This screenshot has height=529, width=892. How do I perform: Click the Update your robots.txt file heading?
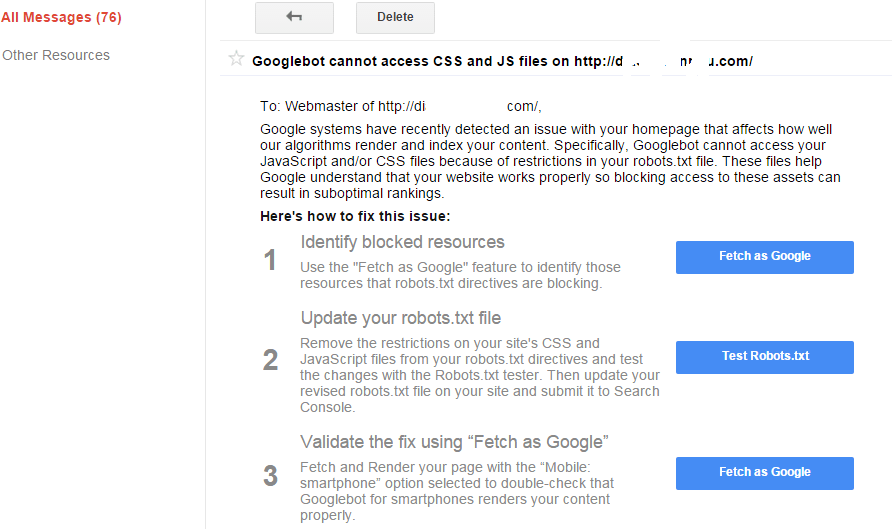tap(400, 318)
